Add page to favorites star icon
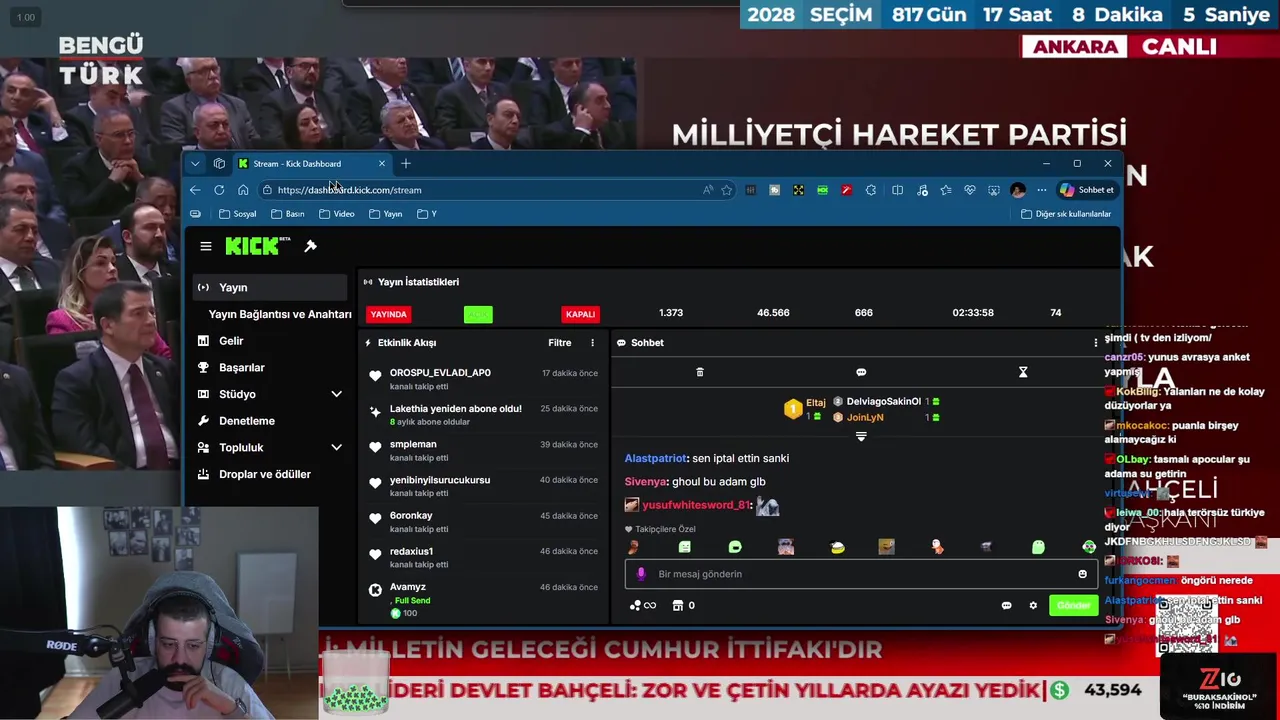Image resolution: width=1280 pixels, height=720 pixels. pyautogui.click(x=727, y=190)
